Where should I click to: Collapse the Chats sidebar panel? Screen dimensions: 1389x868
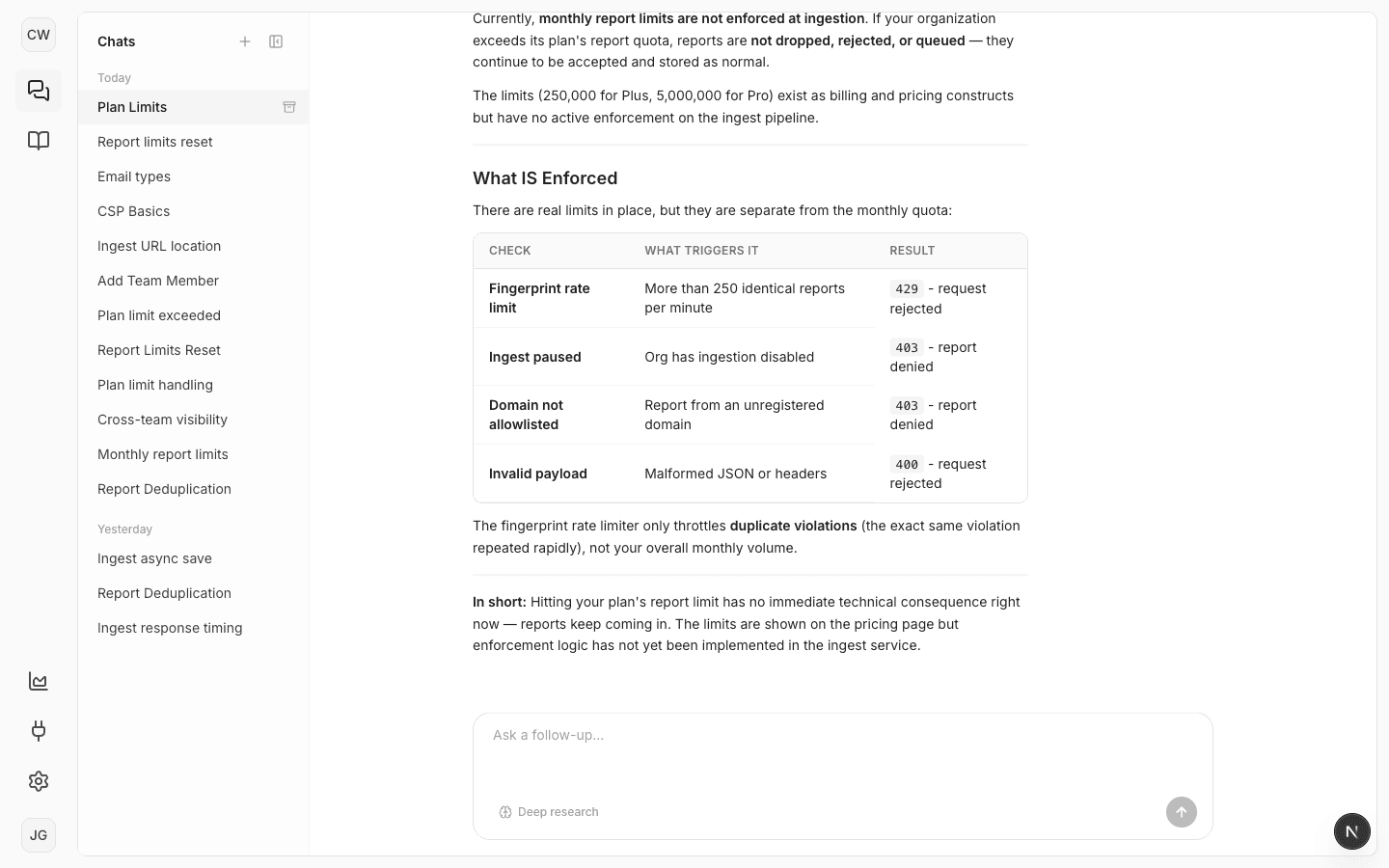point(276,41)
